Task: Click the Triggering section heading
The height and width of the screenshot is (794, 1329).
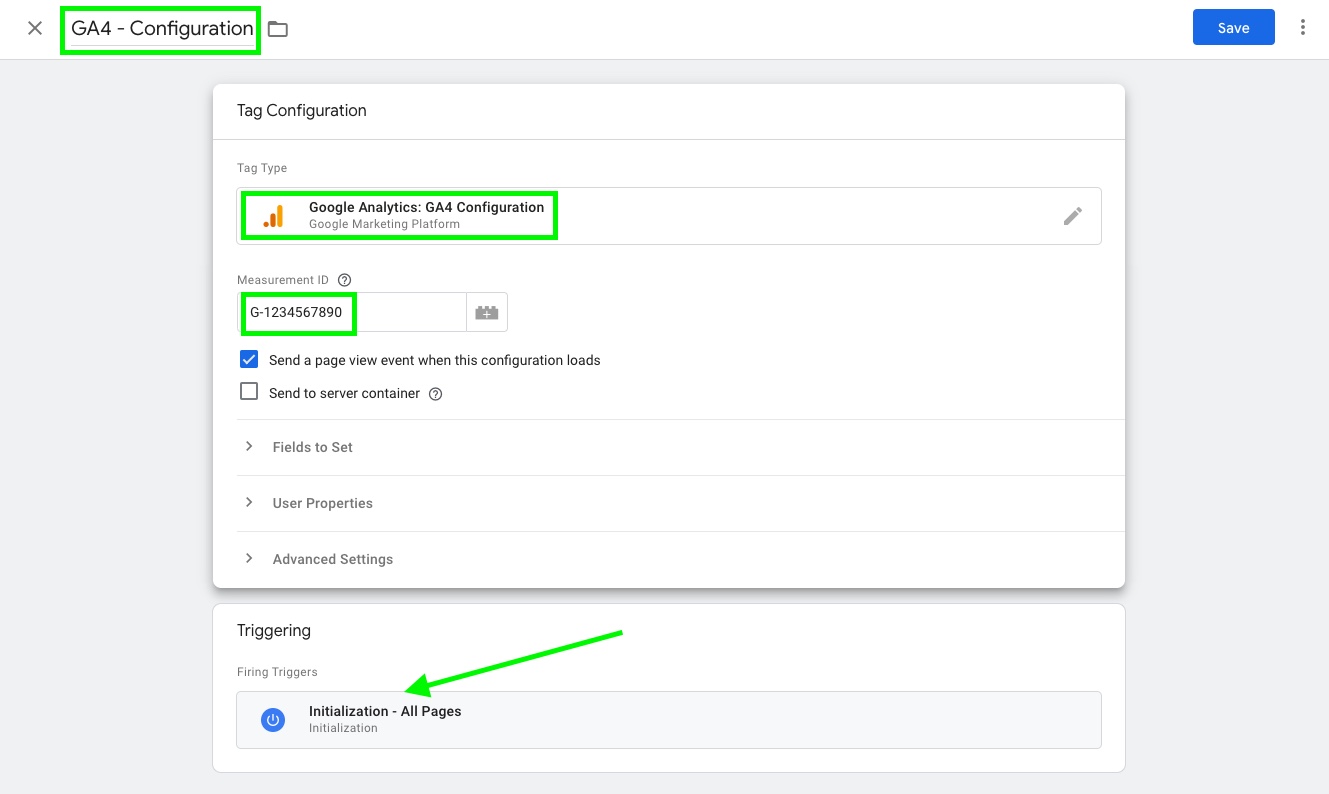Action: coord(274,630)
